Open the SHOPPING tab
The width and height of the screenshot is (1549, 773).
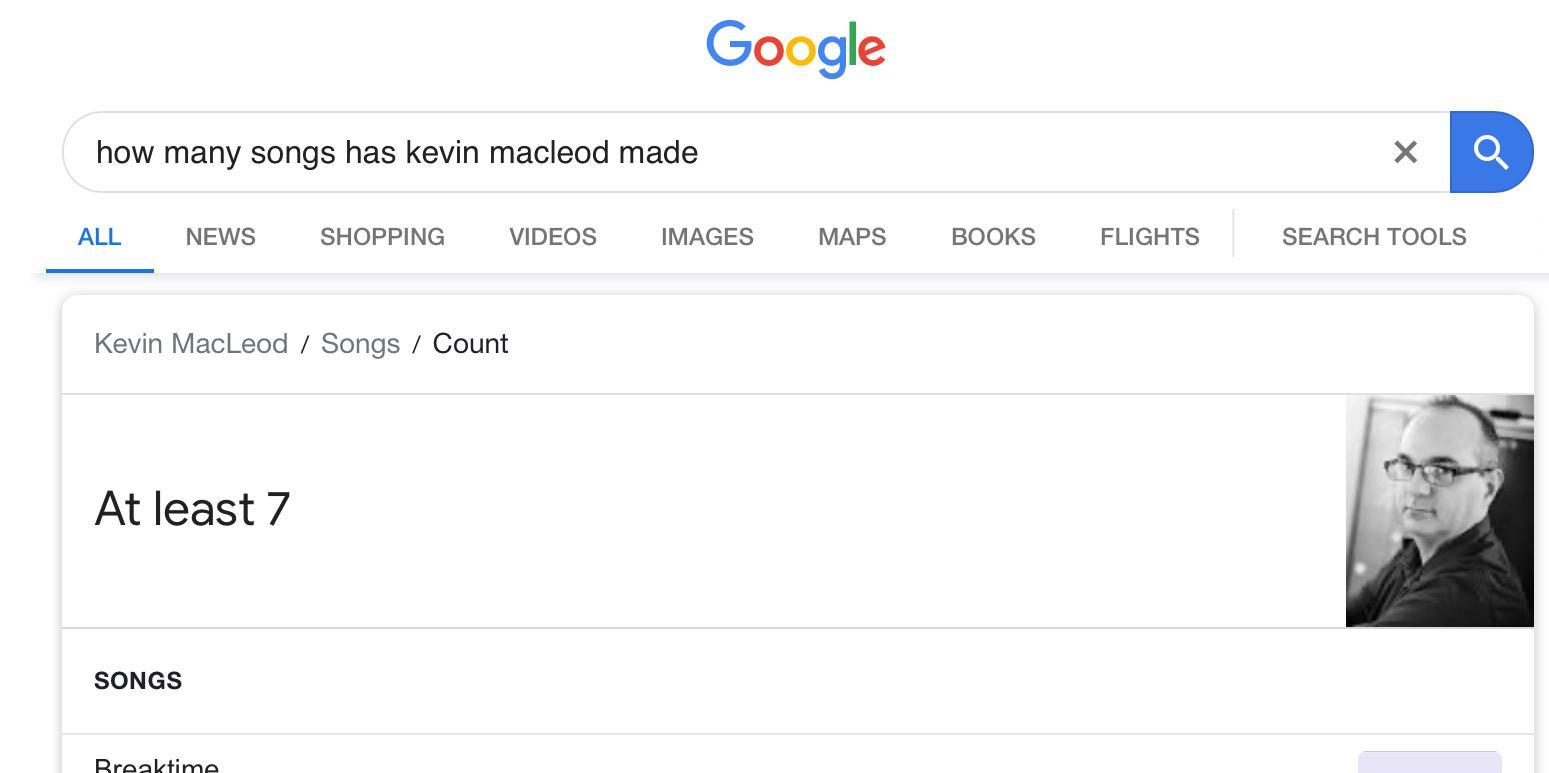382,237
